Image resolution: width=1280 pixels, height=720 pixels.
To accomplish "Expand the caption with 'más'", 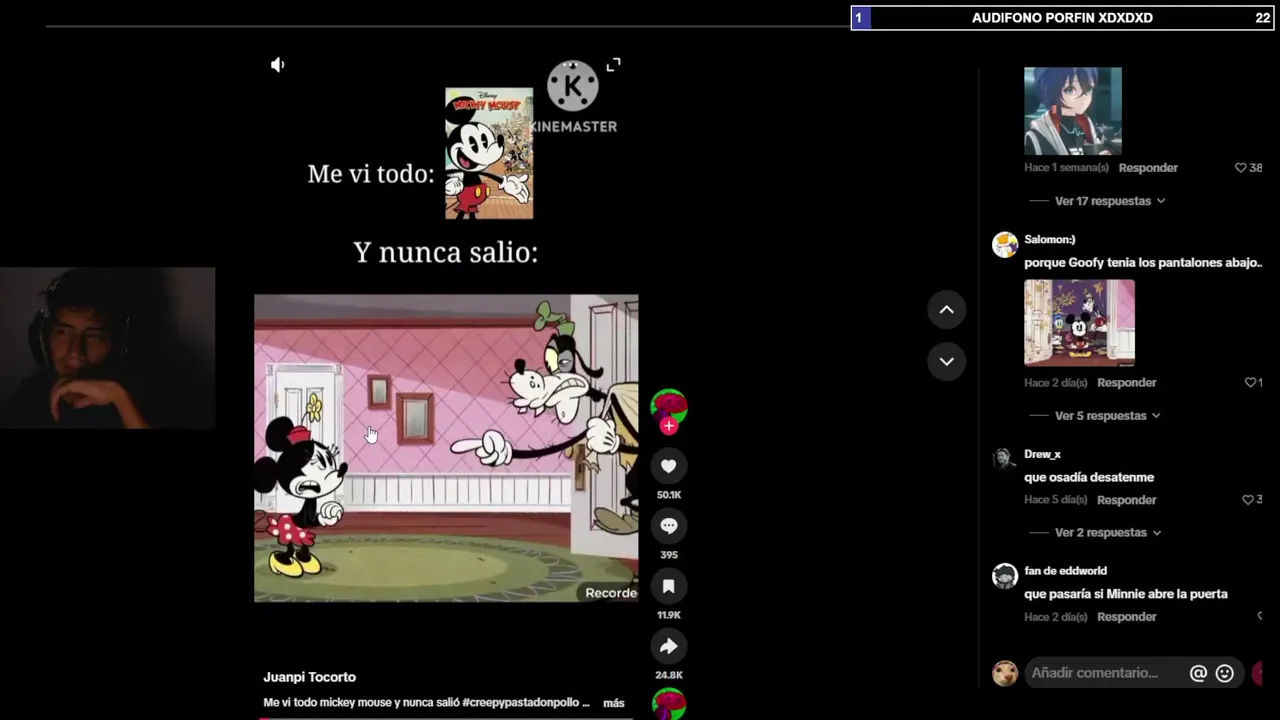I will click(x=614, y=703).
